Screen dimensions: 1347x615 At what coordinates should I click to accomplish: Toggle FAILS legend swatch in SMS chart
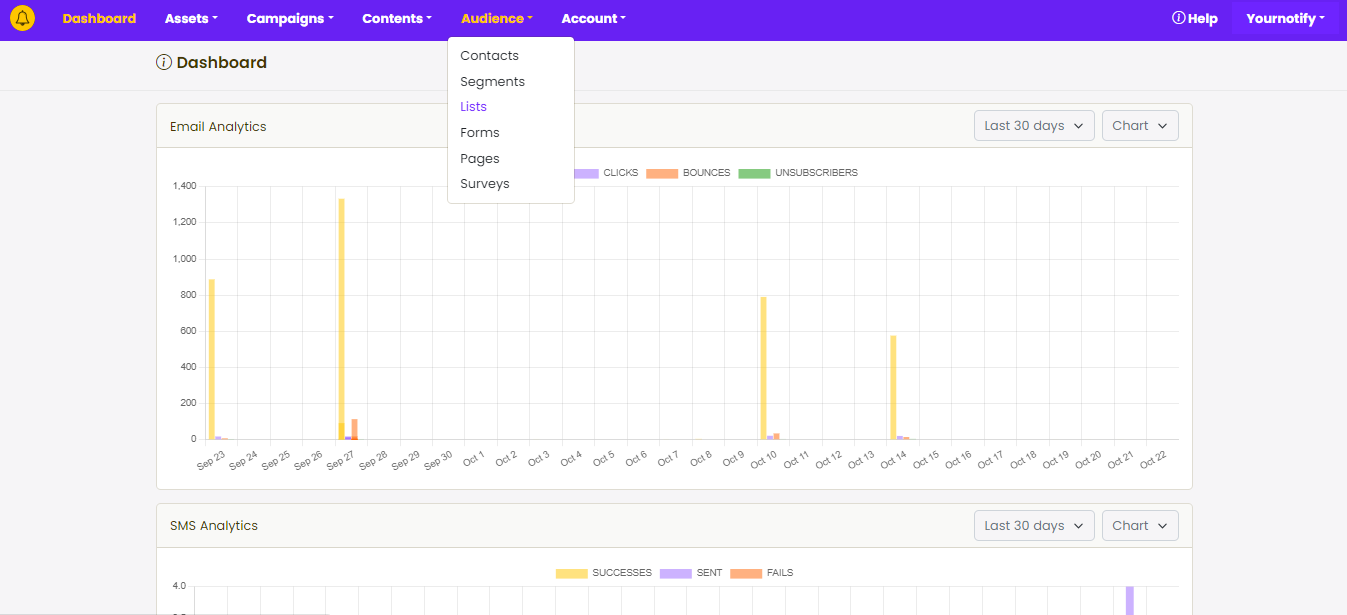click(746, 573)
